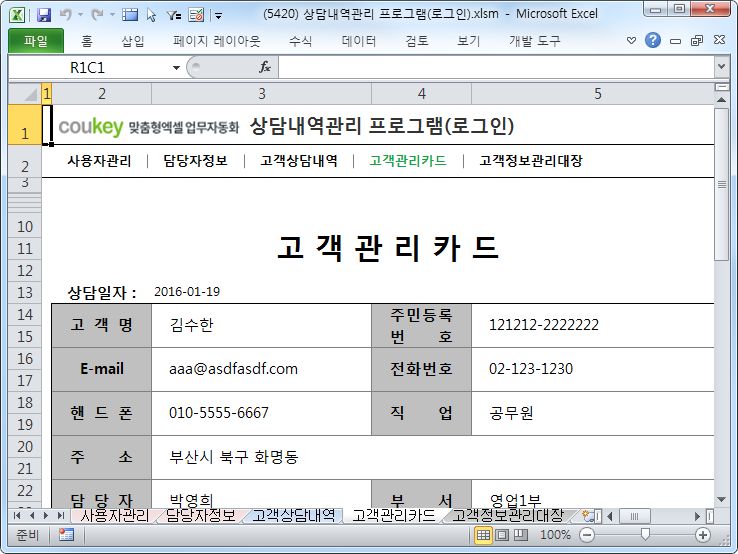
Task: Click the Undo arrow icon
Action: click(65, 15)
